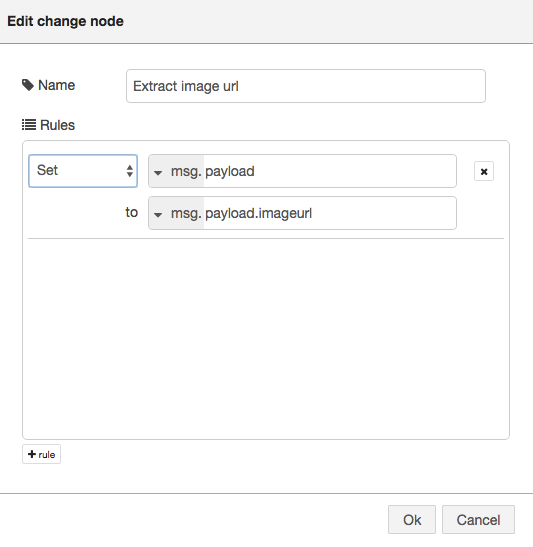This screenshot has width=533, height=547.
Task: Click the empty area of the rules list
Action: 266,338
